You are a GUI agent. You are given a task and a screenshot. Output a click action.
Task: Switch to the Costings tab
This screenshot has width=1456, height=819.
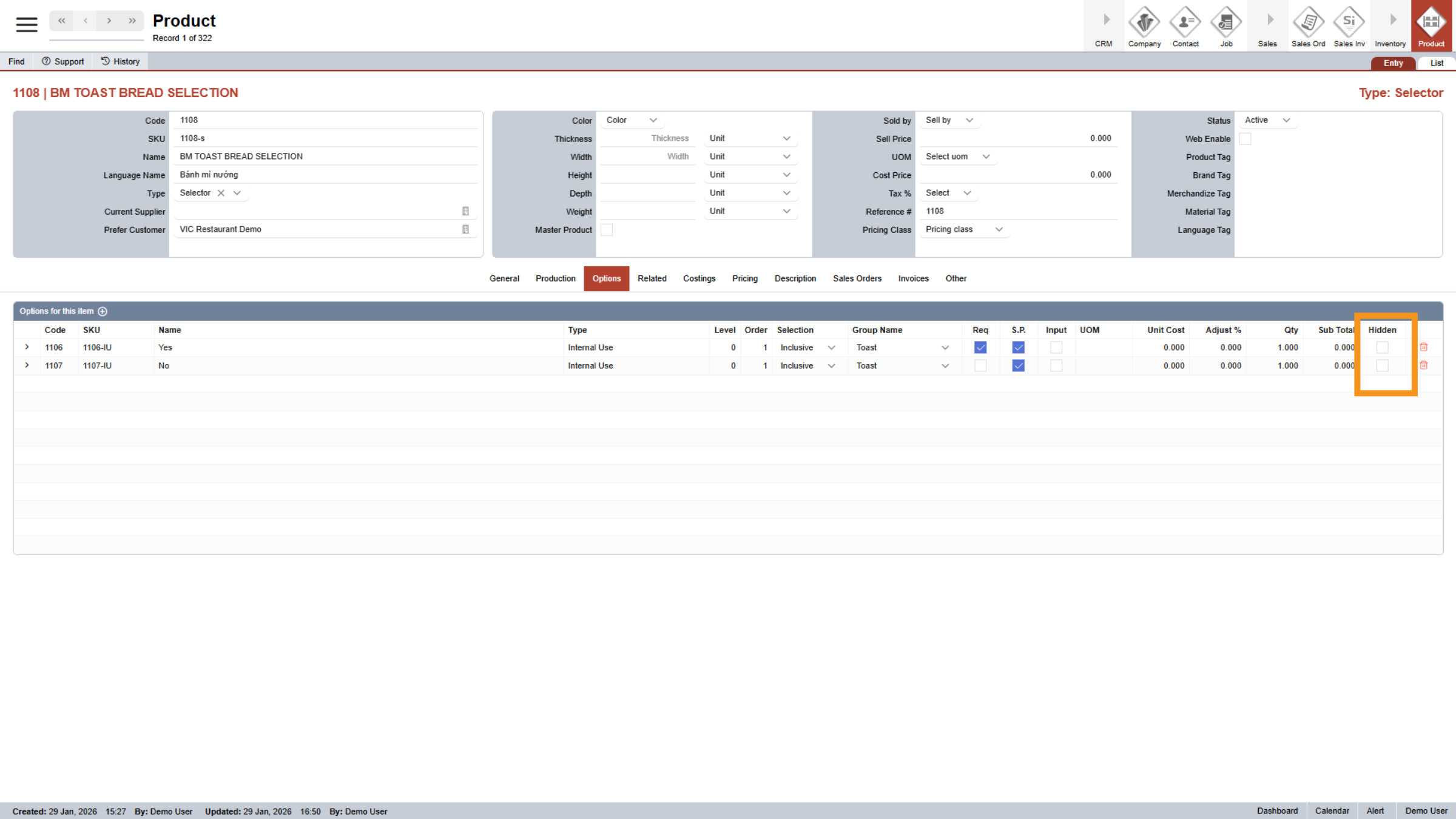pos(699,278)
